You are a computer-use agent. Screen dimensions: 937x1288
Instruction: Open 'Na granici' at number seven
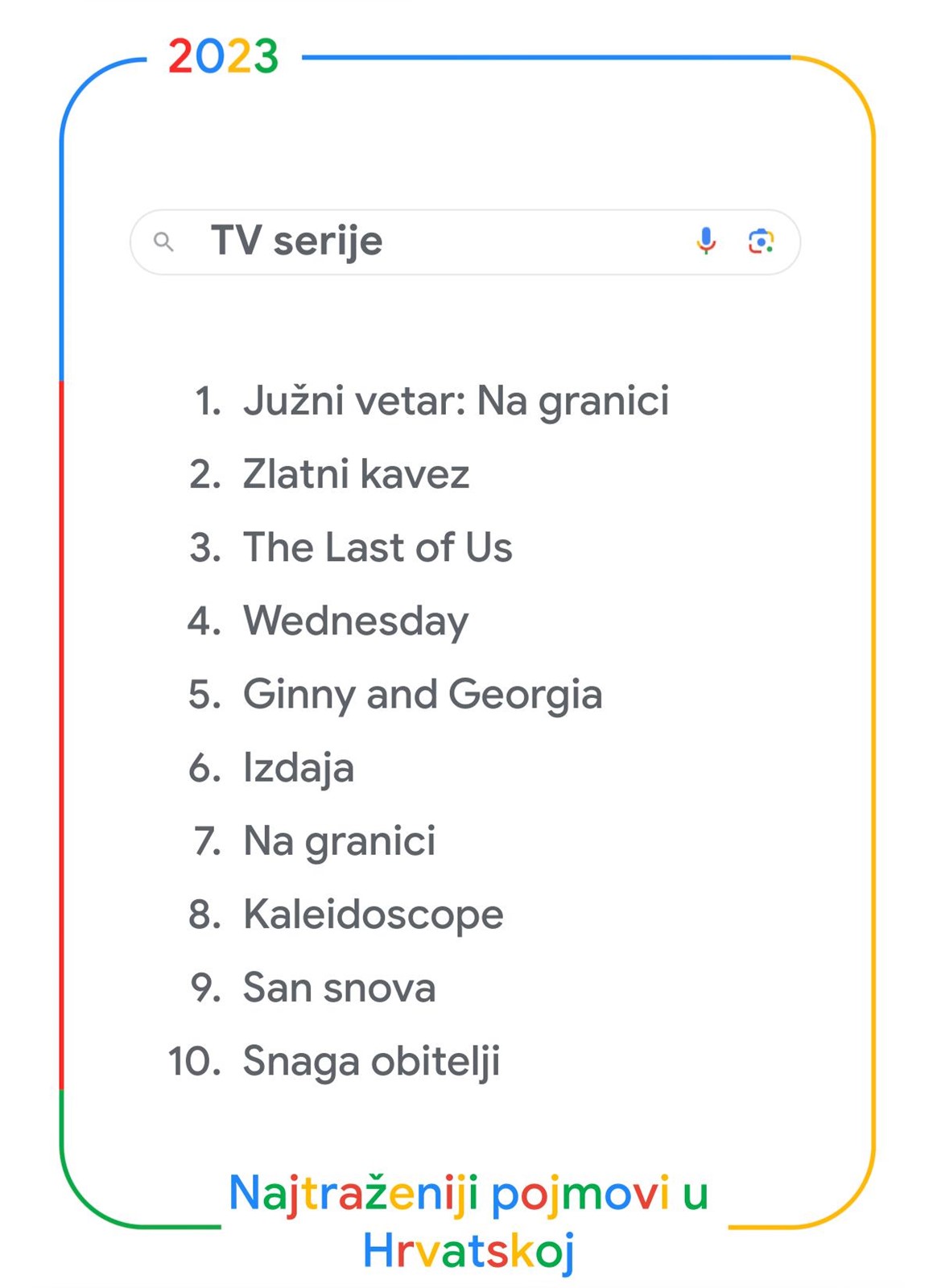click(339, 841)
